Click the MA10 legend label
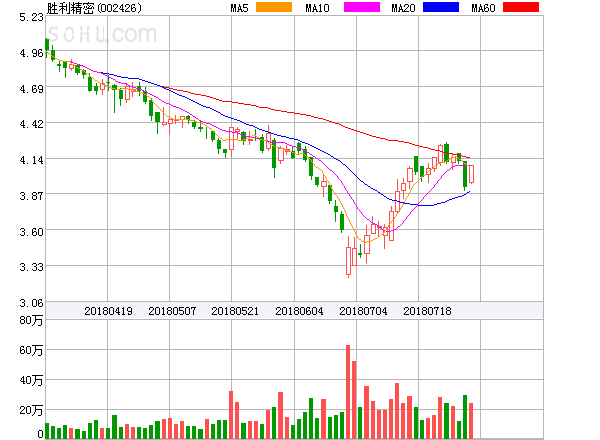Image resolution: width=600 pixels, height=440 pixels. [317, 8]
